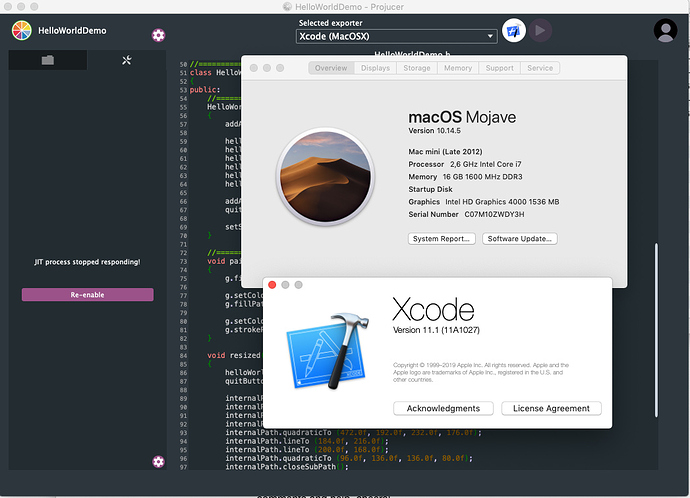Open Acknowledgments in Xcode about window

(x=443, y=408)
